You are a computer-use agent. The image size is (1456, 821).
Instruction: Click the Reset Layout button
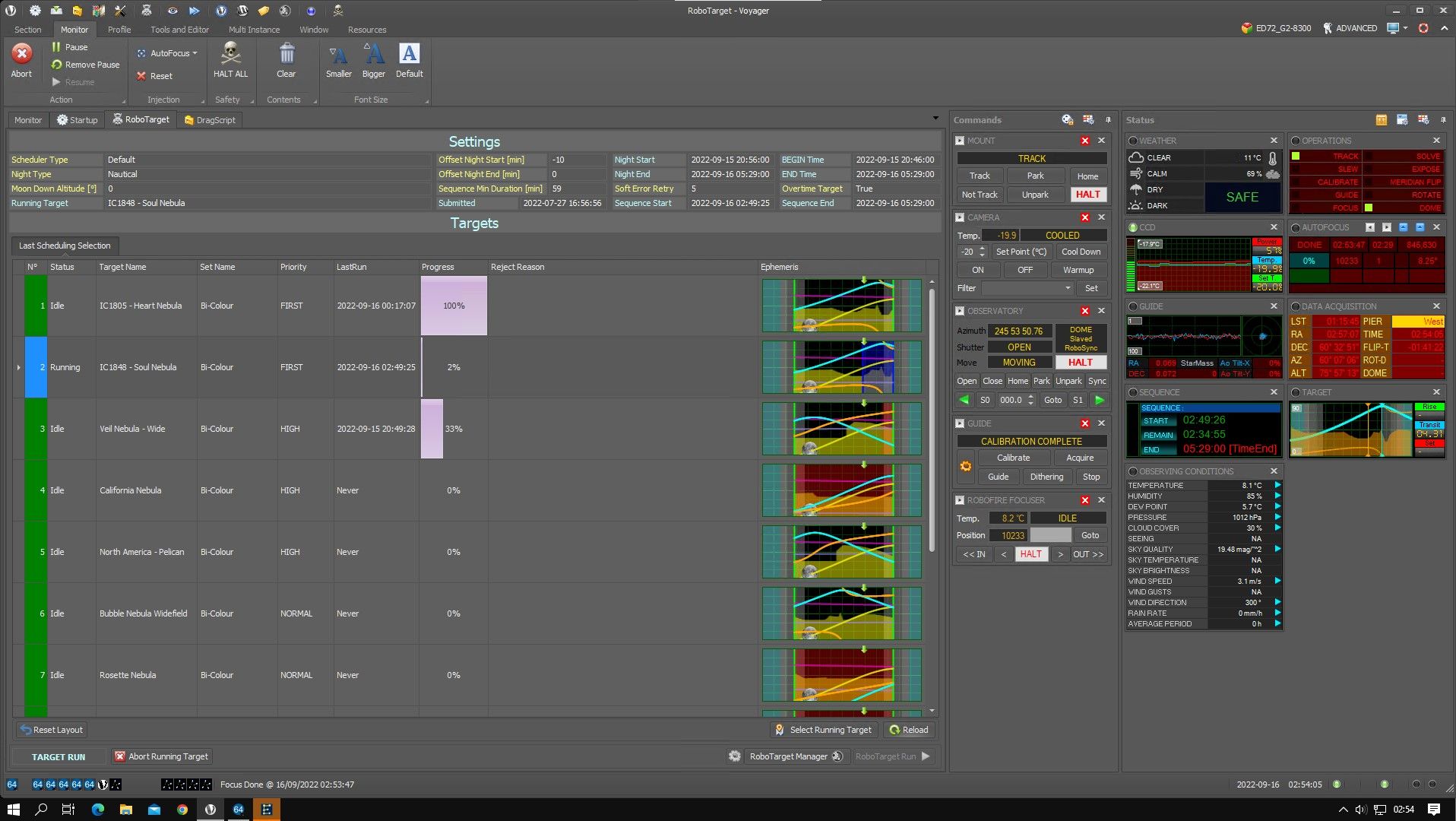[52, 730]
